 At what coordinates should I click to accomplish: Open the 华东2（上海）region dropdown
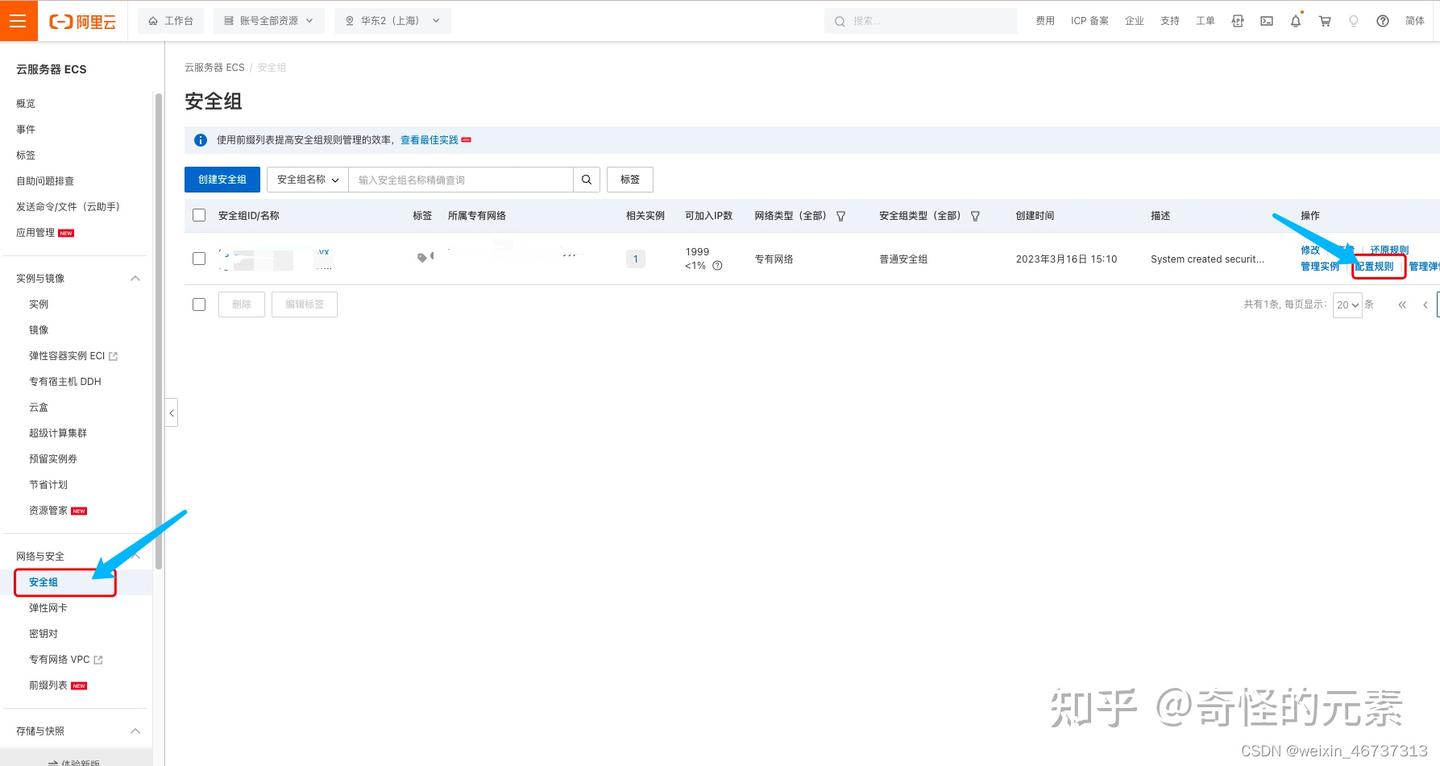[x=392, y=20]
